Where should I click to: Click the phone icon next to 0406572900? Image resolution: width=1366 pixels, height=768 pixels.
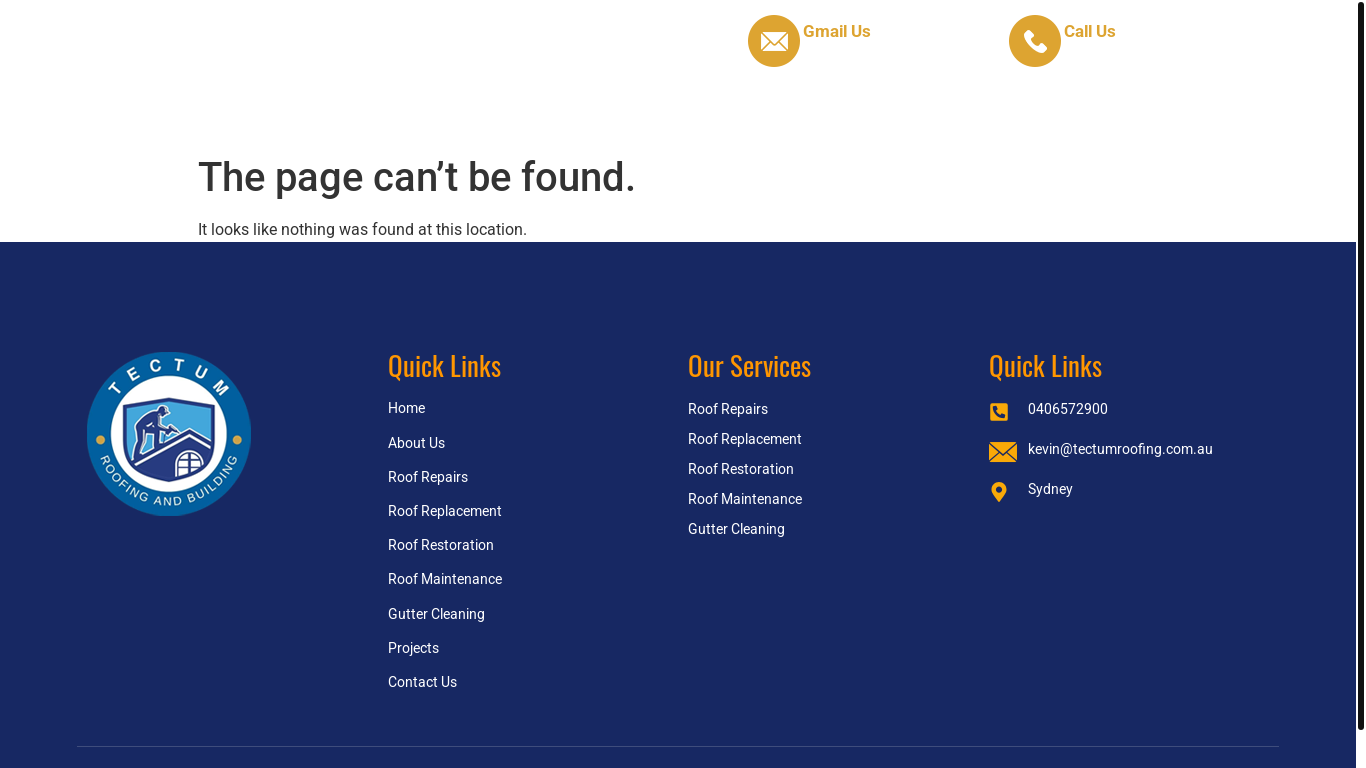click(999, 412)
